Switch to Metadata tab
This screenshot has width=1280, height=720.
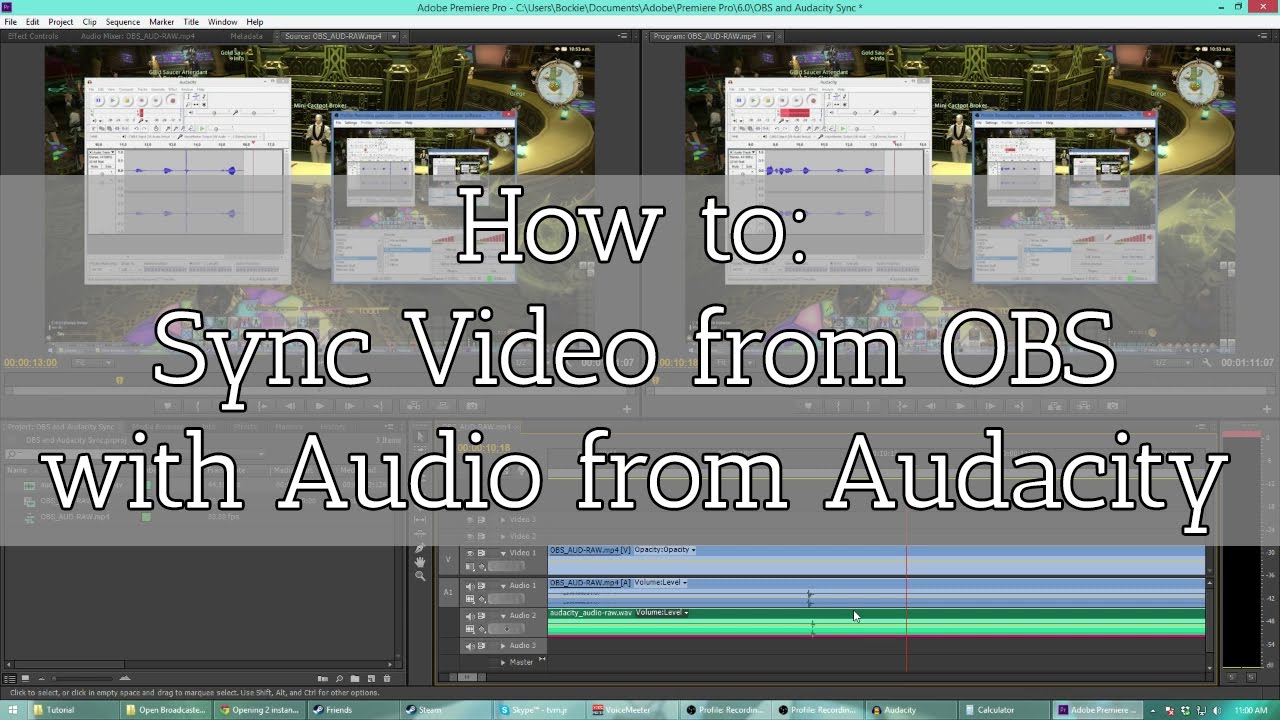(x=246, y=36)
